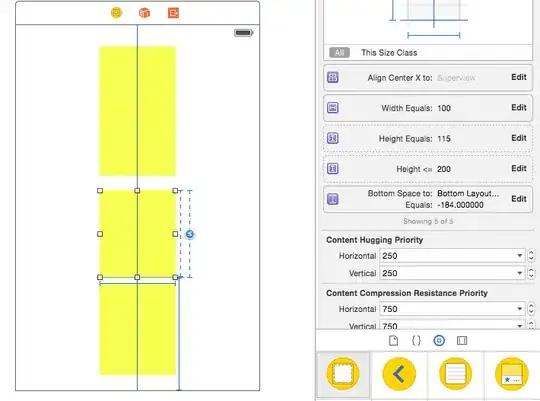
Task: Click Content Hugging Horizontal 250 field
Action: point(452,256)
